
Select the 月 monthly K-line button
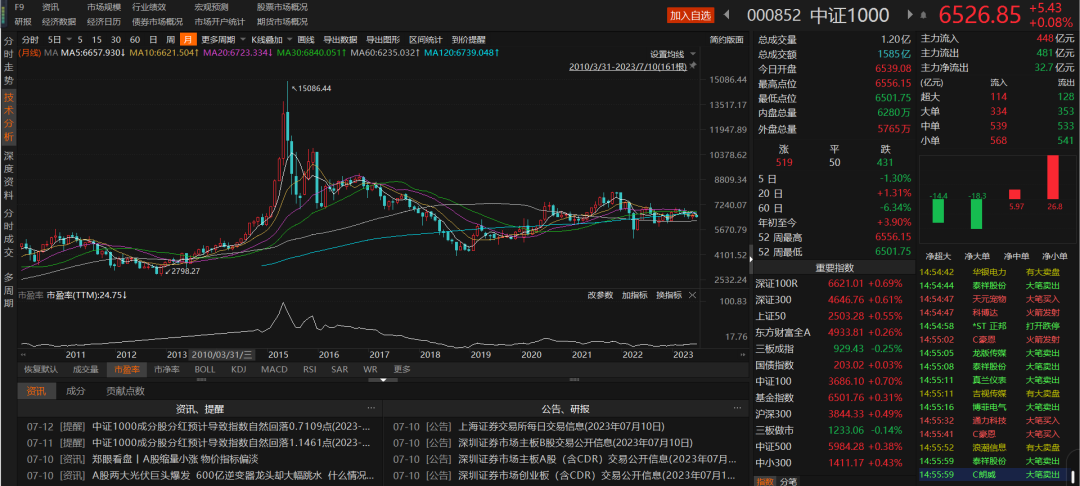[x=187, y=39]
